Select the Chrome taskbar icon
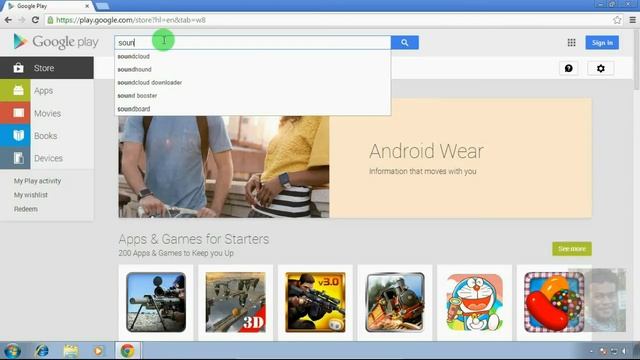This screenshot has width=640, height=360. 127,351
